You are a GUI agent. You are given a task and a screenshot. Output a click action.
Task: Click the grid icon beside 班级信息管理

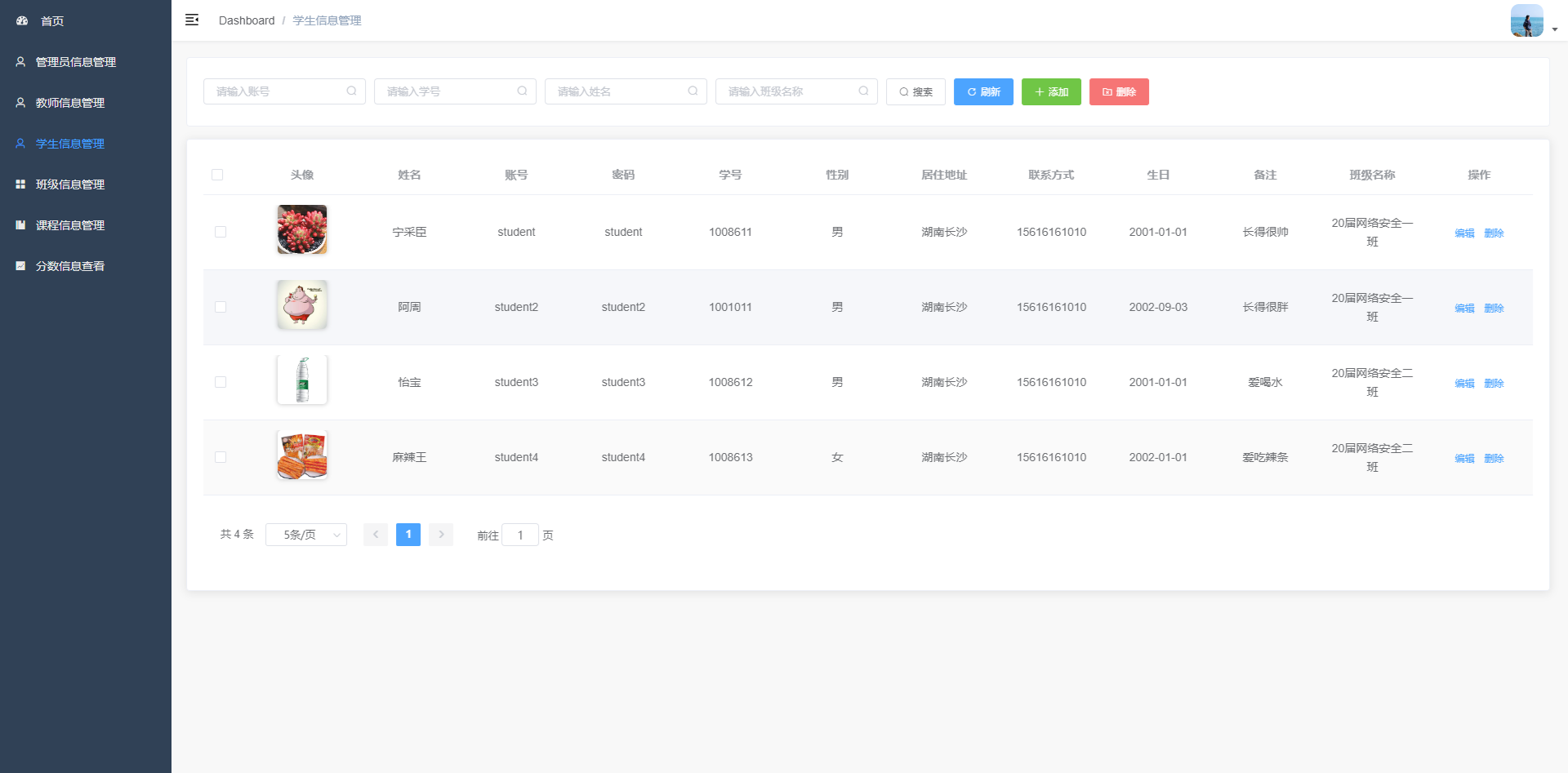tap(20, 184)
